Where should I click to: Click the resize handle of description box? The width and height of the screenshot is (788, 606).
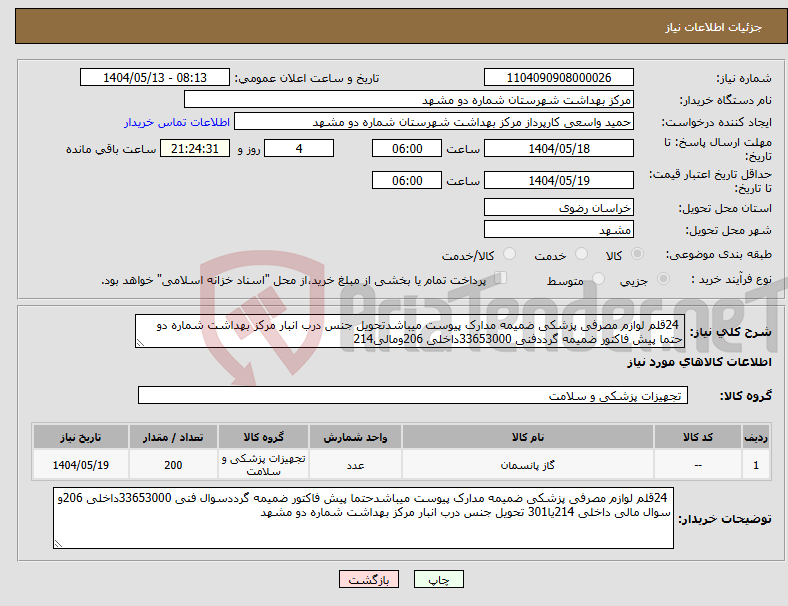point(140,343)
